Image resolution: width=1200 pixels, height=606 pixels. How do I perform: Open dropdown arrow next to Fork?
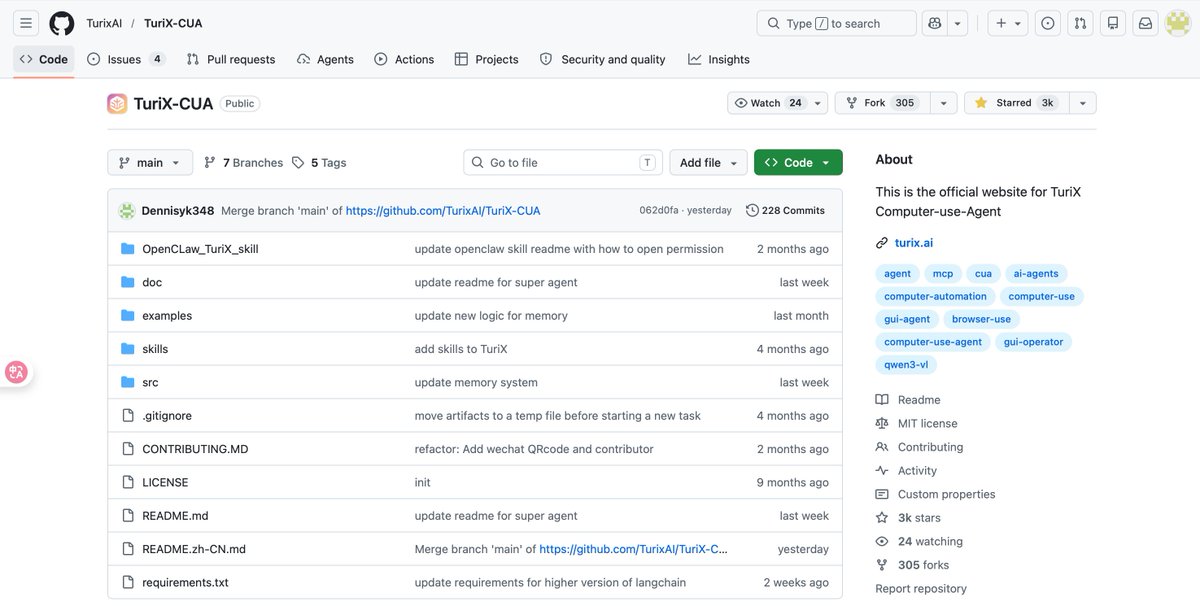click(942, 103)
